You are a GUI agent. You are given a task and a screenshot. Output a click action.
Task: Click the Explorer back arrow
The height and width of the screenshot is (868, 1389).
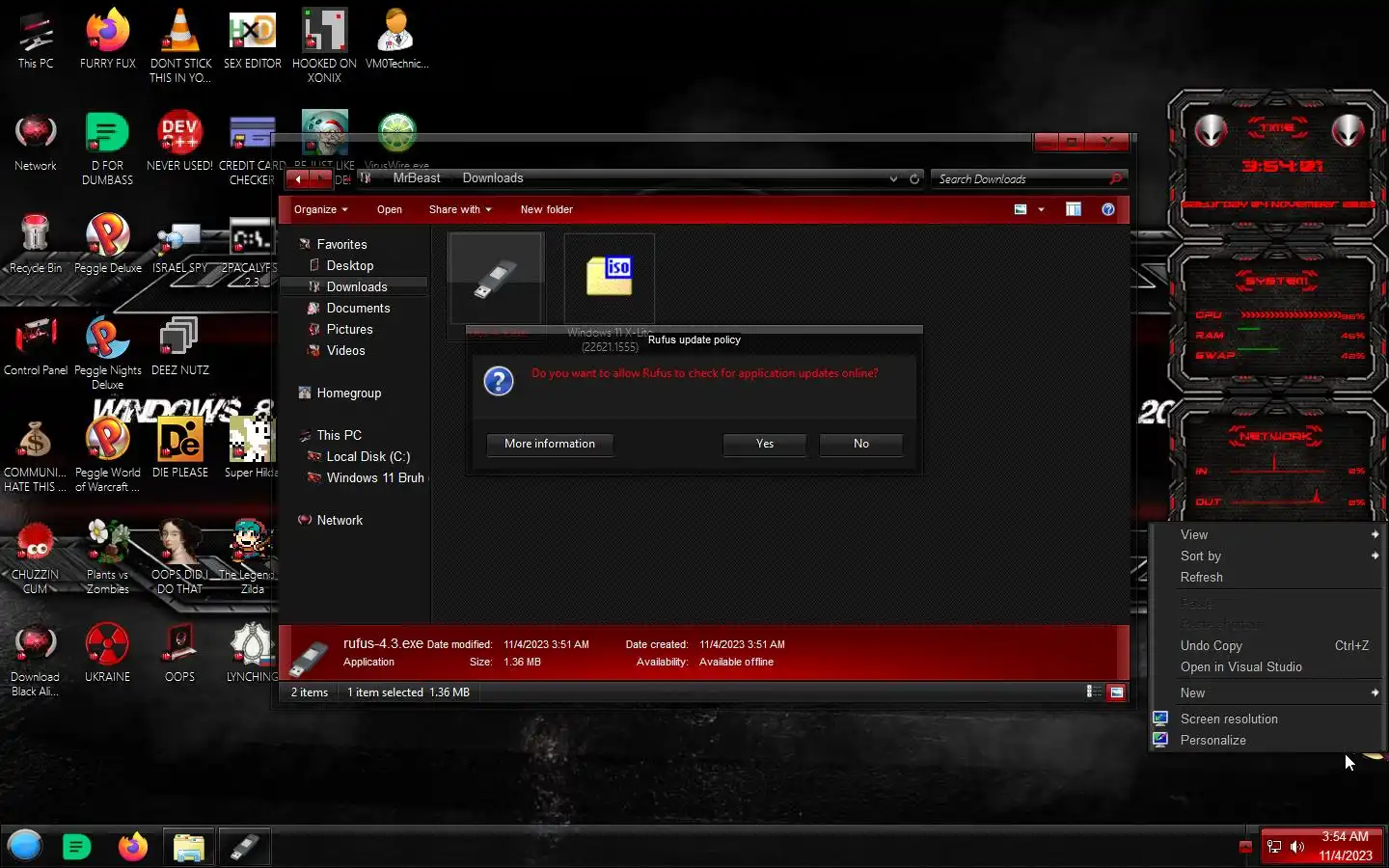(298, 178)
